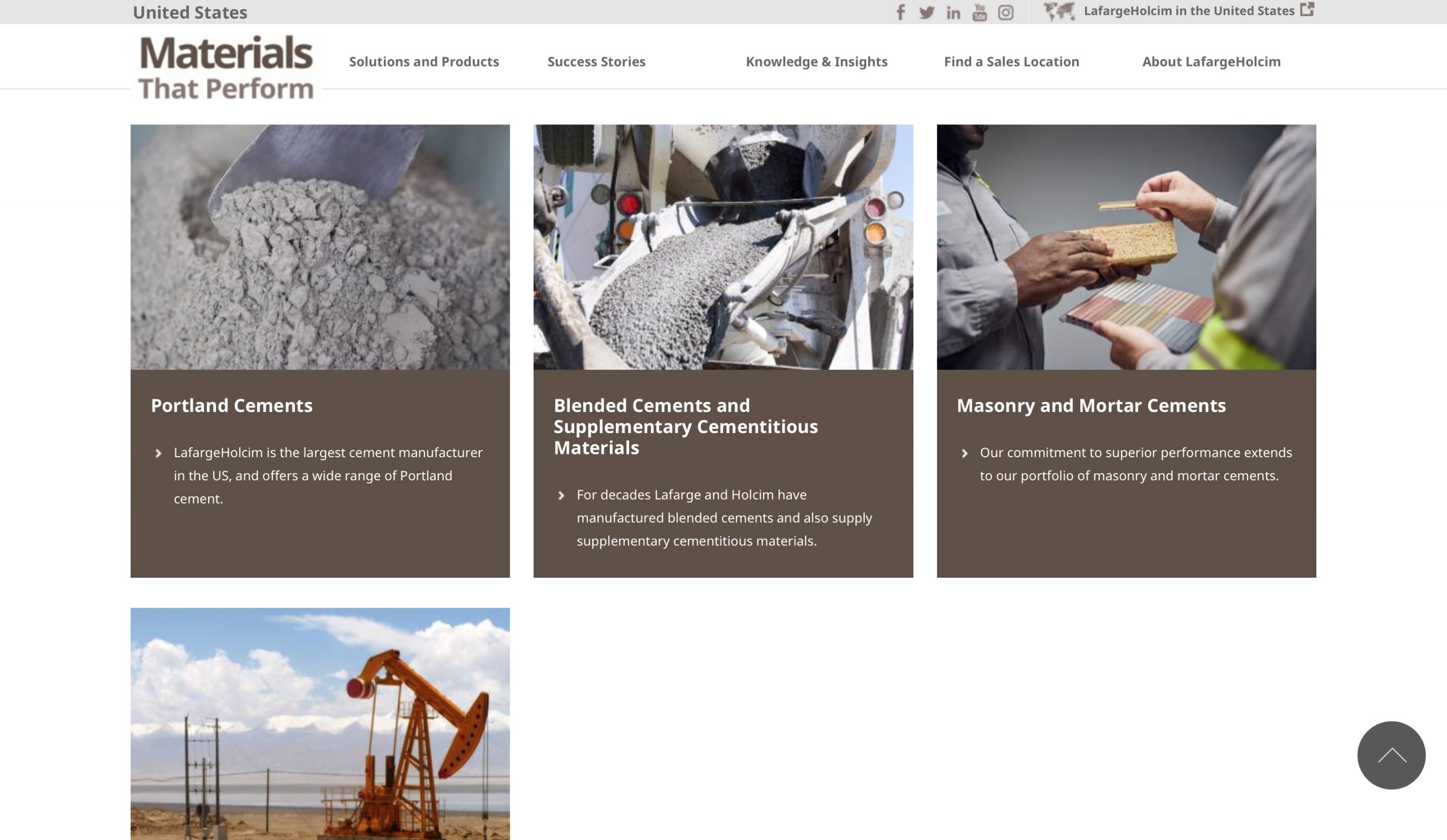
Task: Click the Materials That Perform logo
Action: click(226, 68)
